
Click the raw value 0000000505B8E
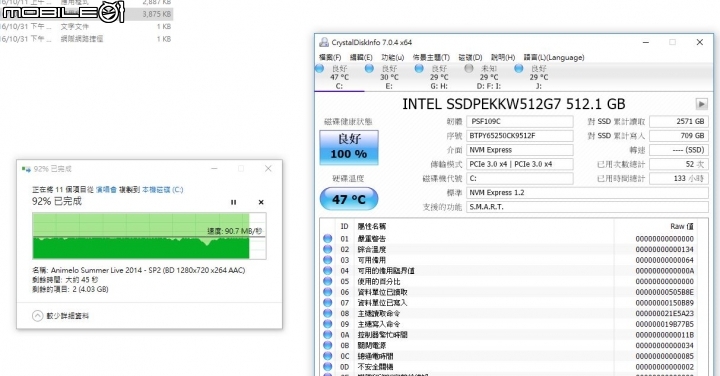[x=664, y=292]
